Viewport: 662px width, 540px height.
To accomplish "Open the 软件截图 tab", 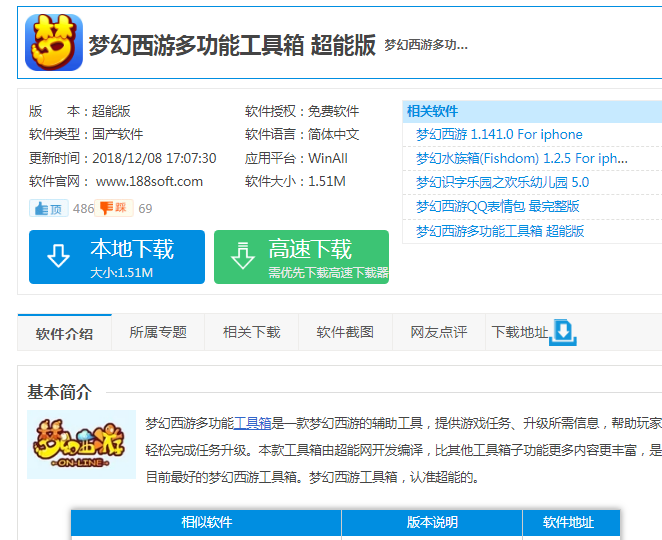I will [x=345, y=332].
